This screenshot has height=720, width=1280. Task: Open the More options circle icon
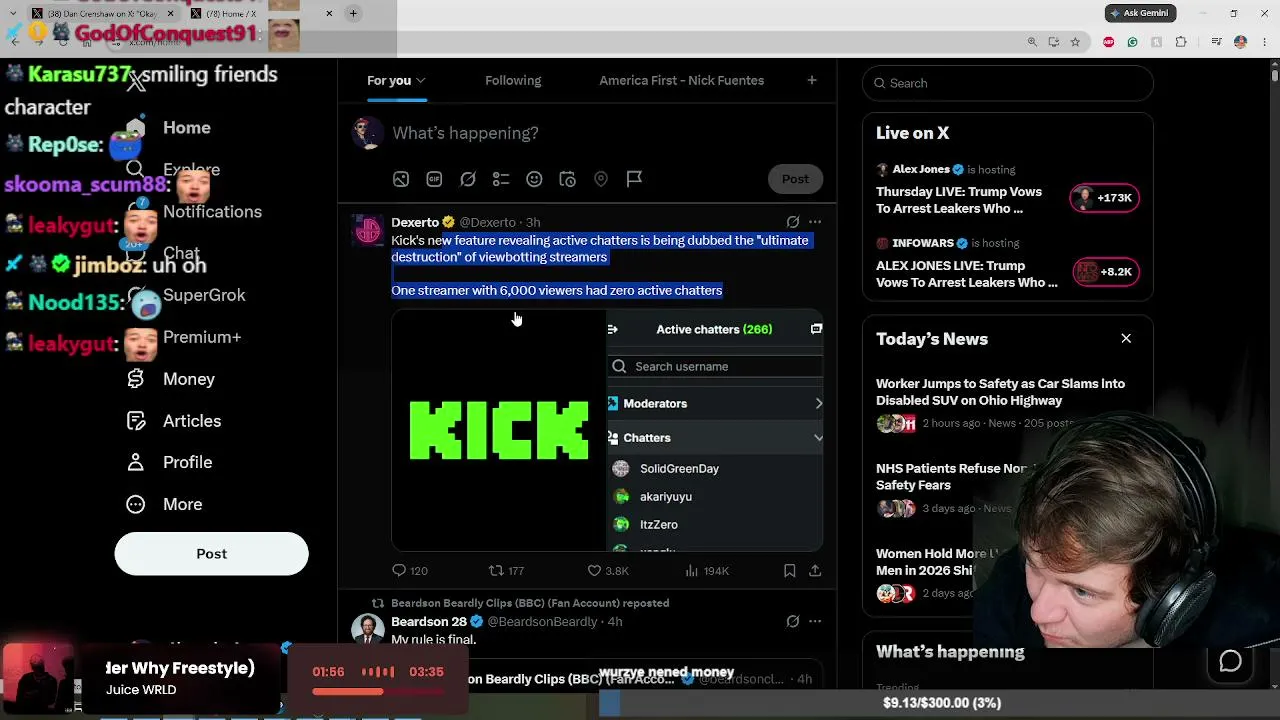pos(136,504)
